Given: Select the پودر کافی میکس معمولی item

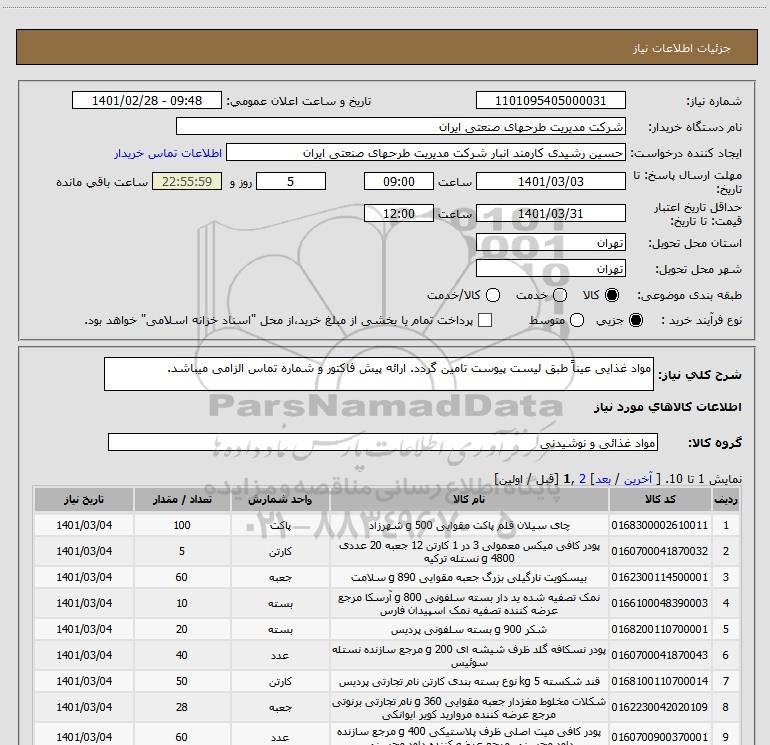Looking at the screenshot, I should click(469, 552).
